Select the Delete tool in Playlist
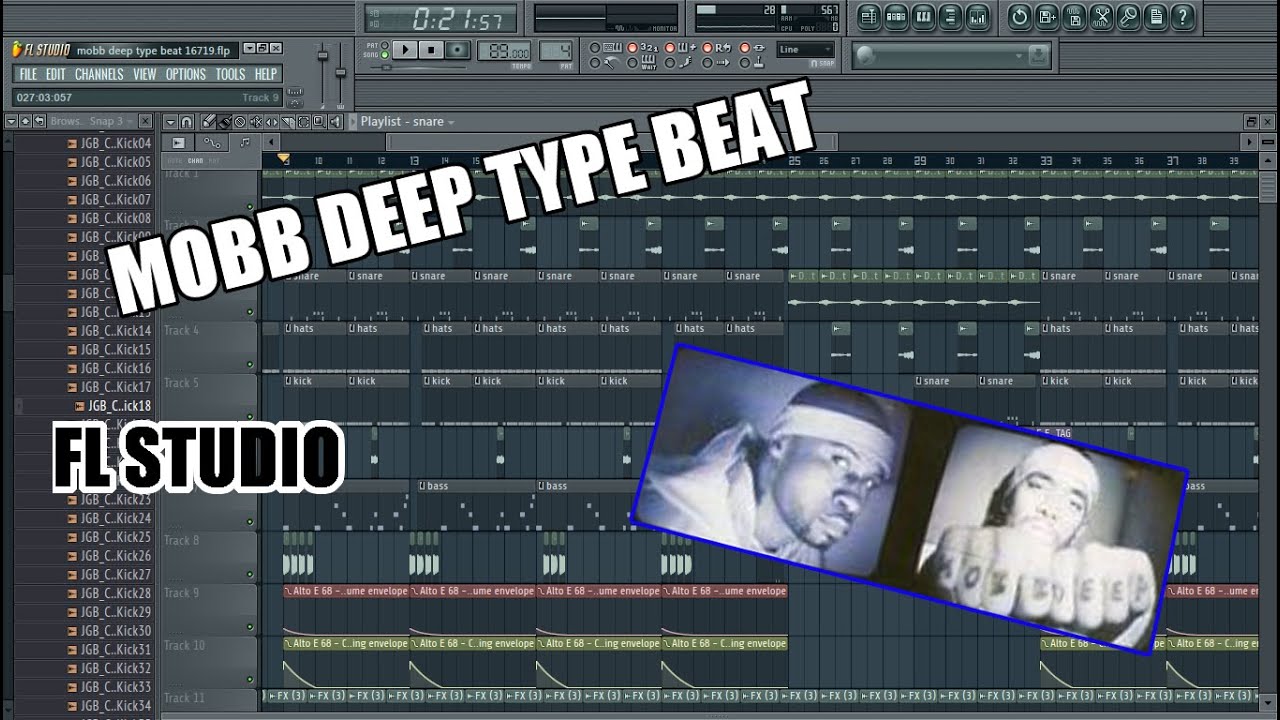 click(240, 122)
